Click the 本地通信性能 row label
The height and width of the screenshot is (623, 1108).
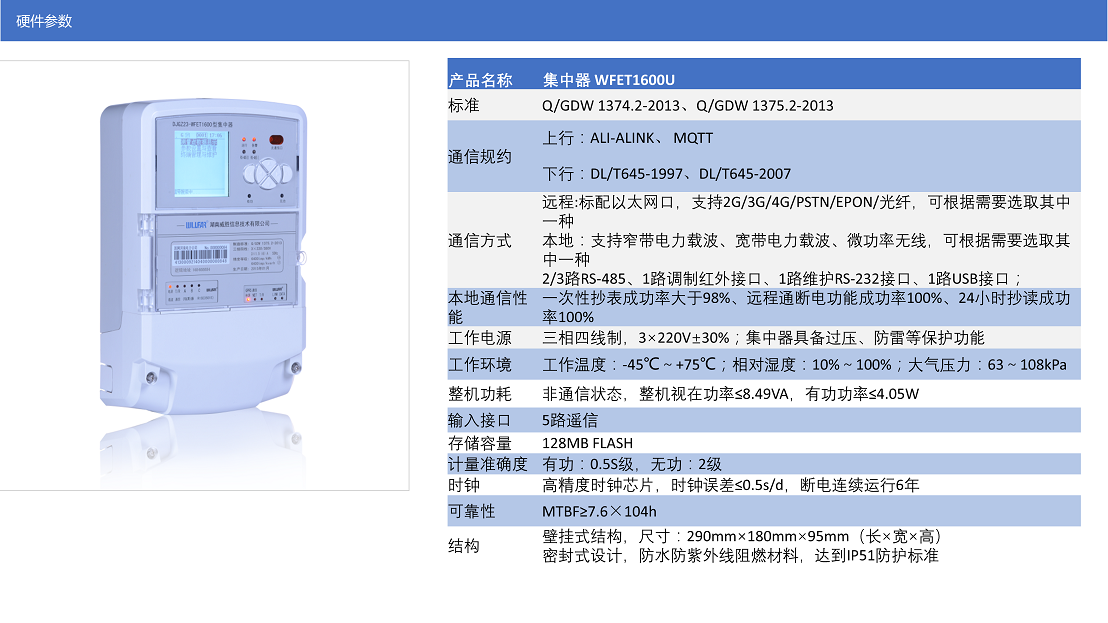[488, 307]
